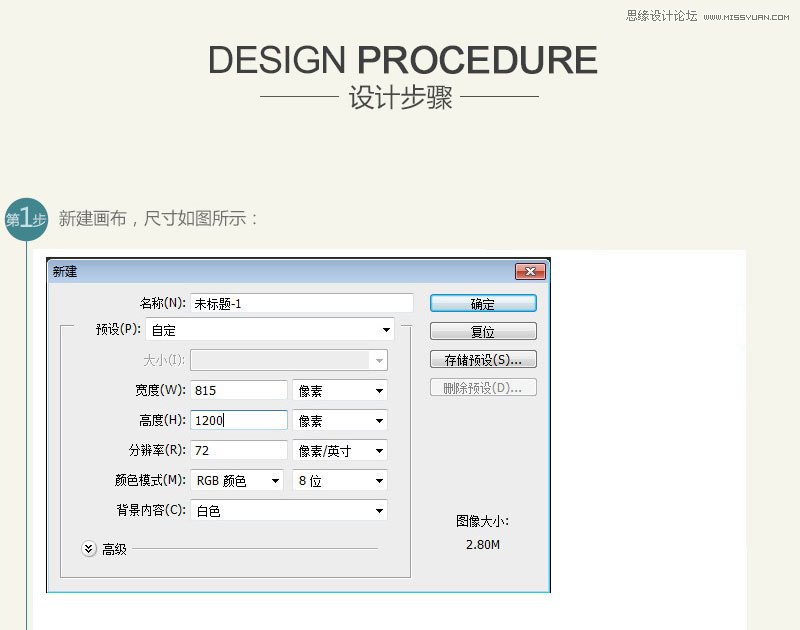Screen dimensions: 800x630
Task: Click the www.missyuan.com watermark link
Action: 745,16
